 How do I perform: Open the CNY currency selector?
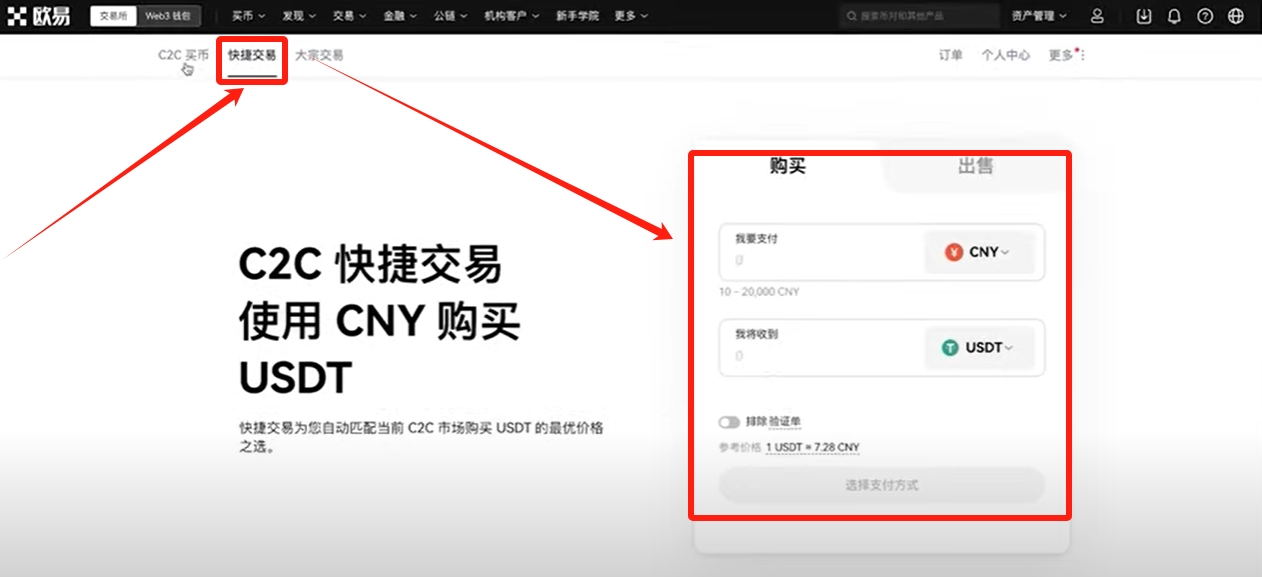click(x=979, y=252)
